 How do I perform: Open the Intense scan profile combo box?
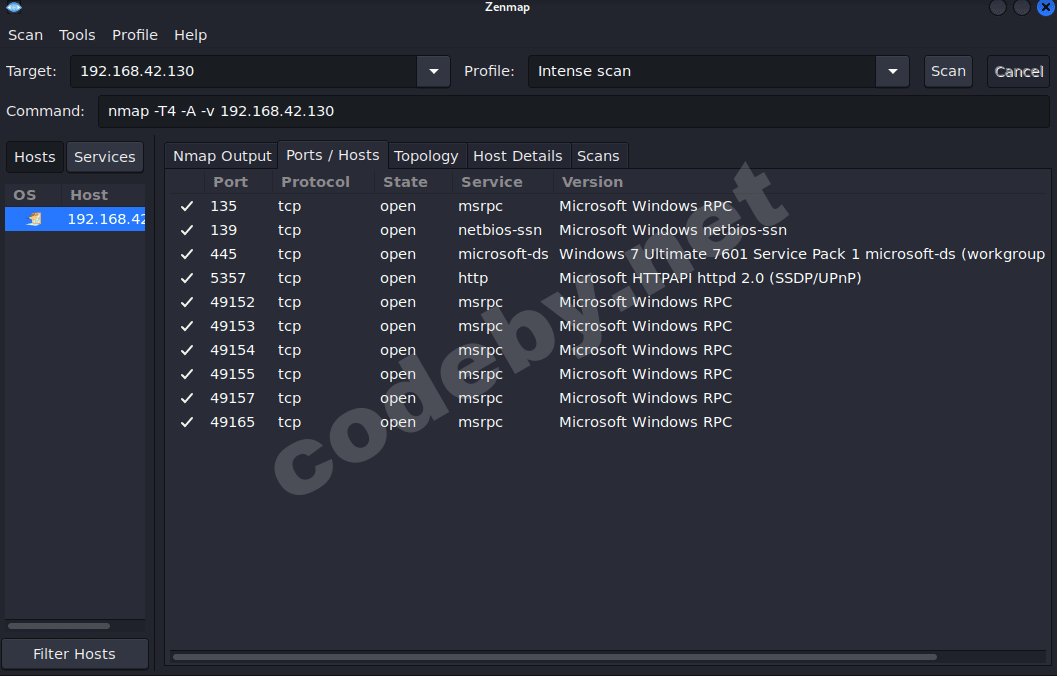pyautogui.click(x=700, y=71)
